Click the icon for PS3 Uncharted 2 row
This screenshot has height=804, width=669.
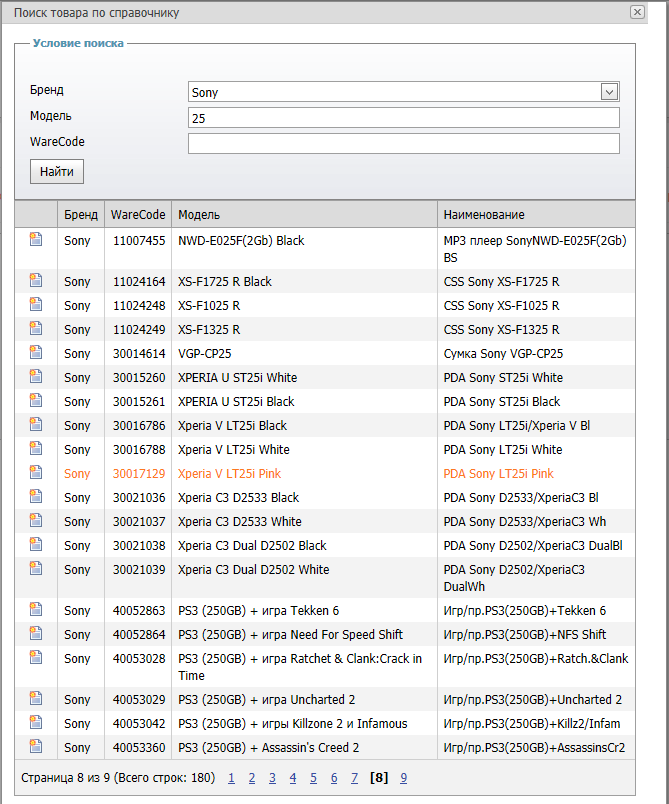(36, 698)
